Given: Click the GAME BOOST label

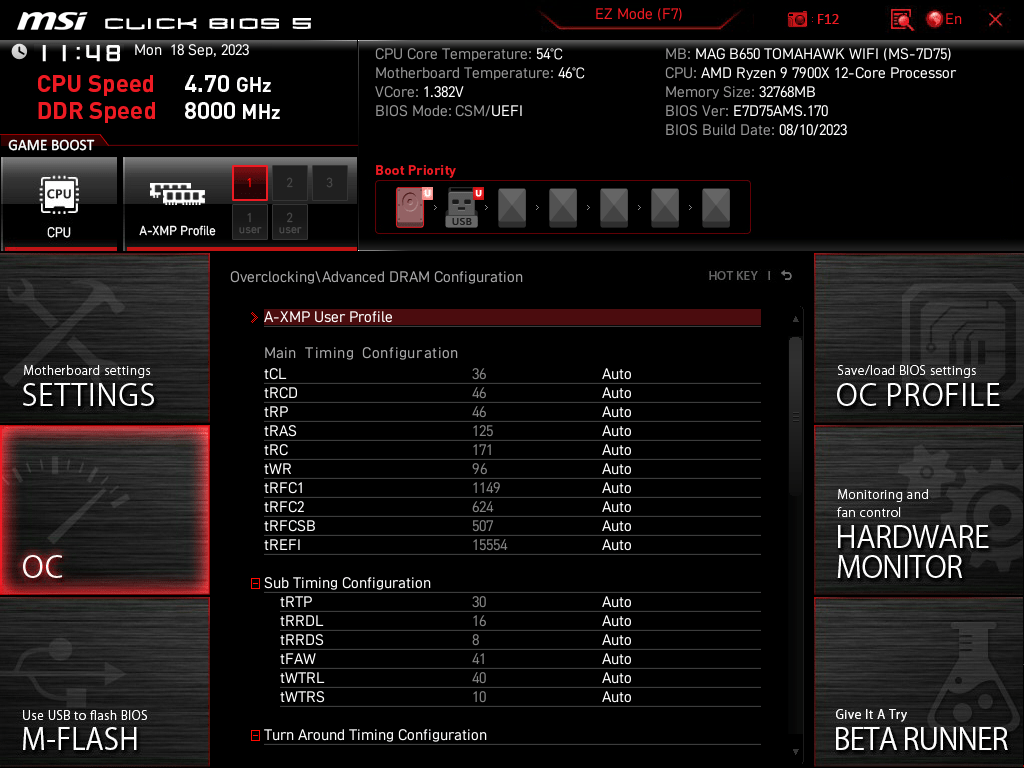Looking at the screenshot, I should (51, 145).
